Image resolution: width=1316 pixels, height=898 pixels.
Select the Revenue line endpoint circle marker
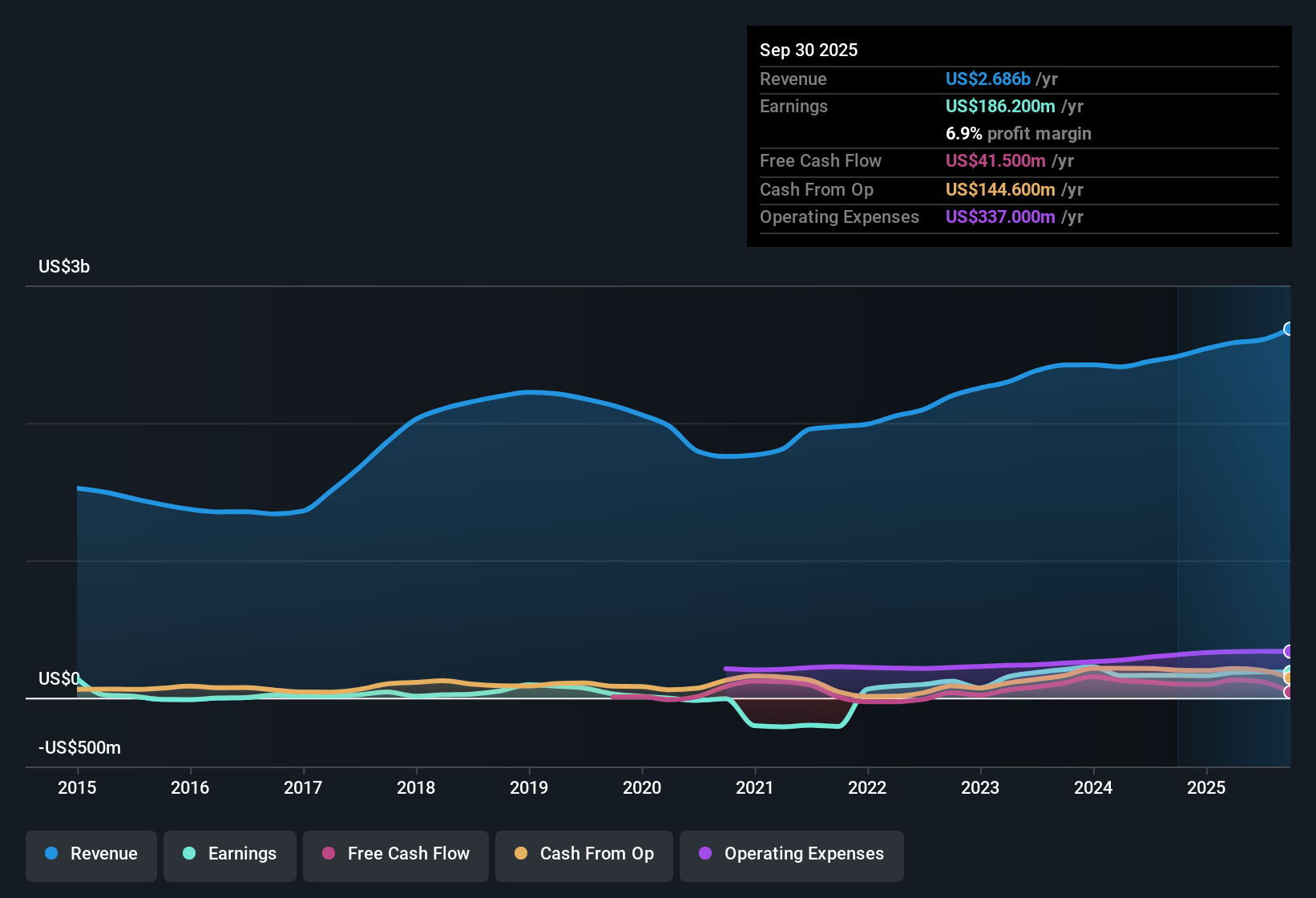[x=1288, y=329]
